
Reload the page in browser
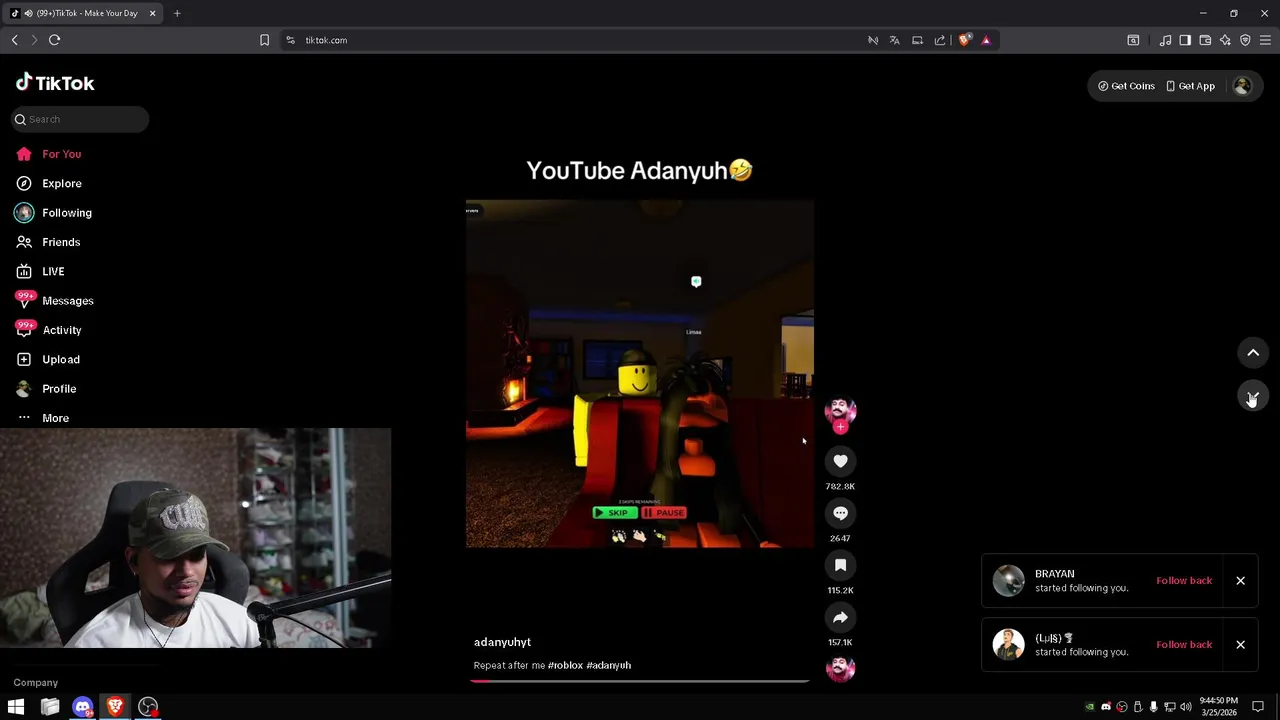pos(55,40)
